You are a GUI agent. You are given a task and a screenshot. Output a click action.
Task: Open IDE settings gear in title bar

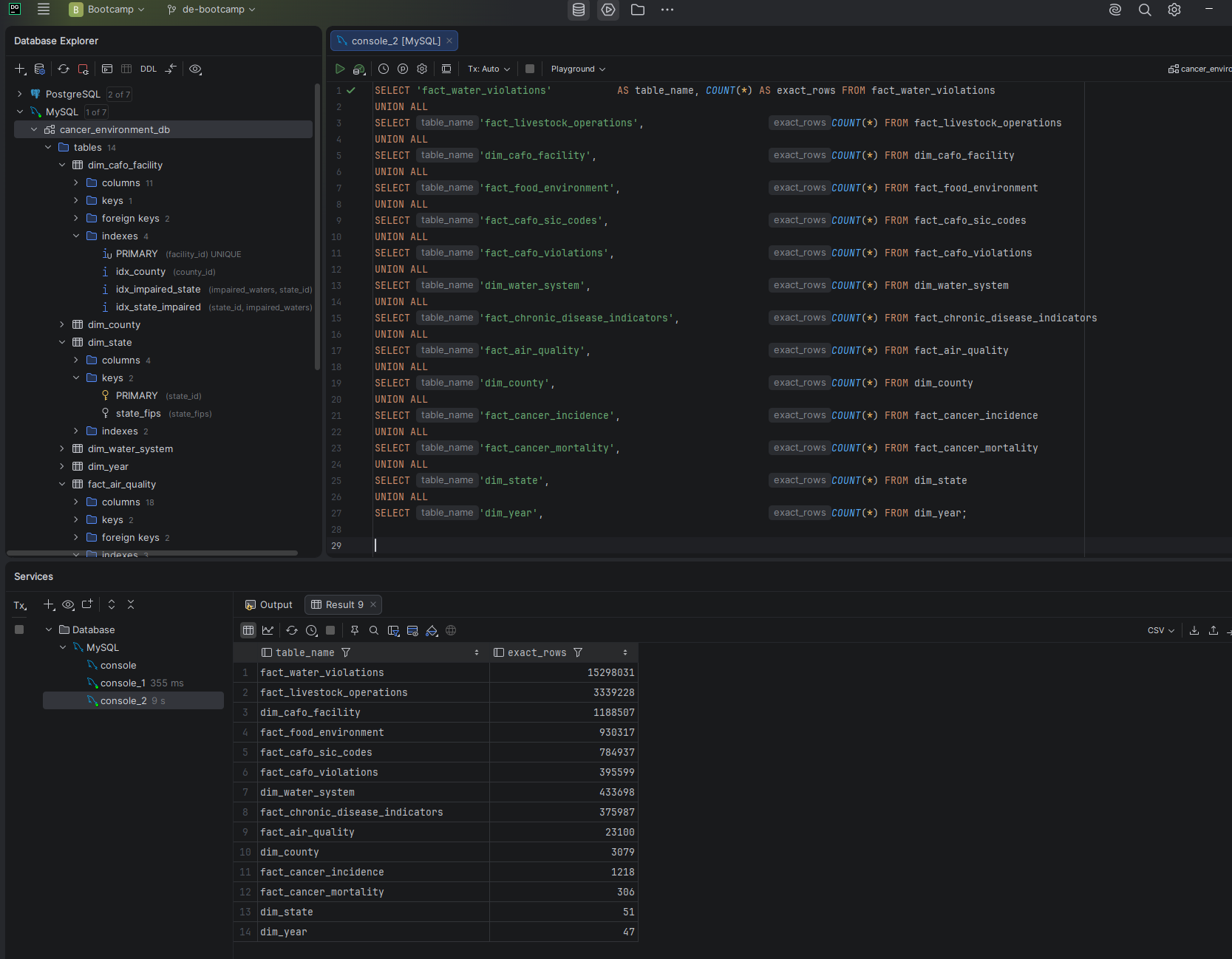(x=1174, y=10)
